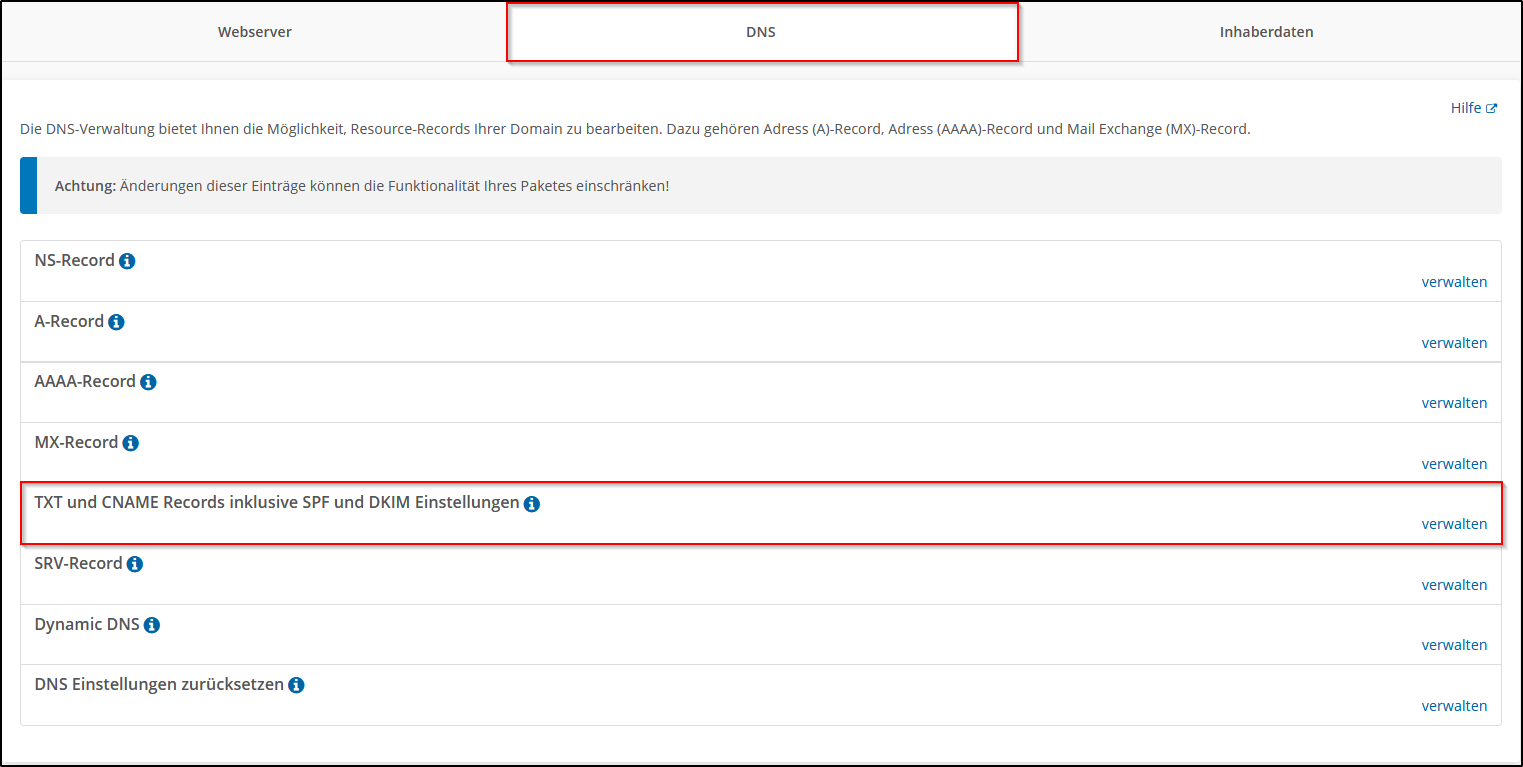Click verwalten for TXT and CNAME Records
Viewport: 1523px width, 767px height.
click(x=1454, y=524)
